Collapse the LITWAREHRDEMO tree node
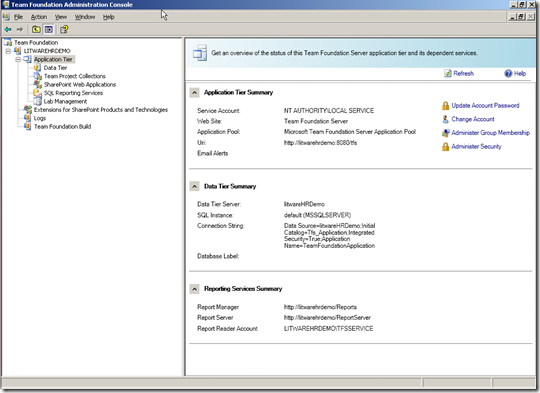Screen dimensions: 540x393 pos(8,51)
